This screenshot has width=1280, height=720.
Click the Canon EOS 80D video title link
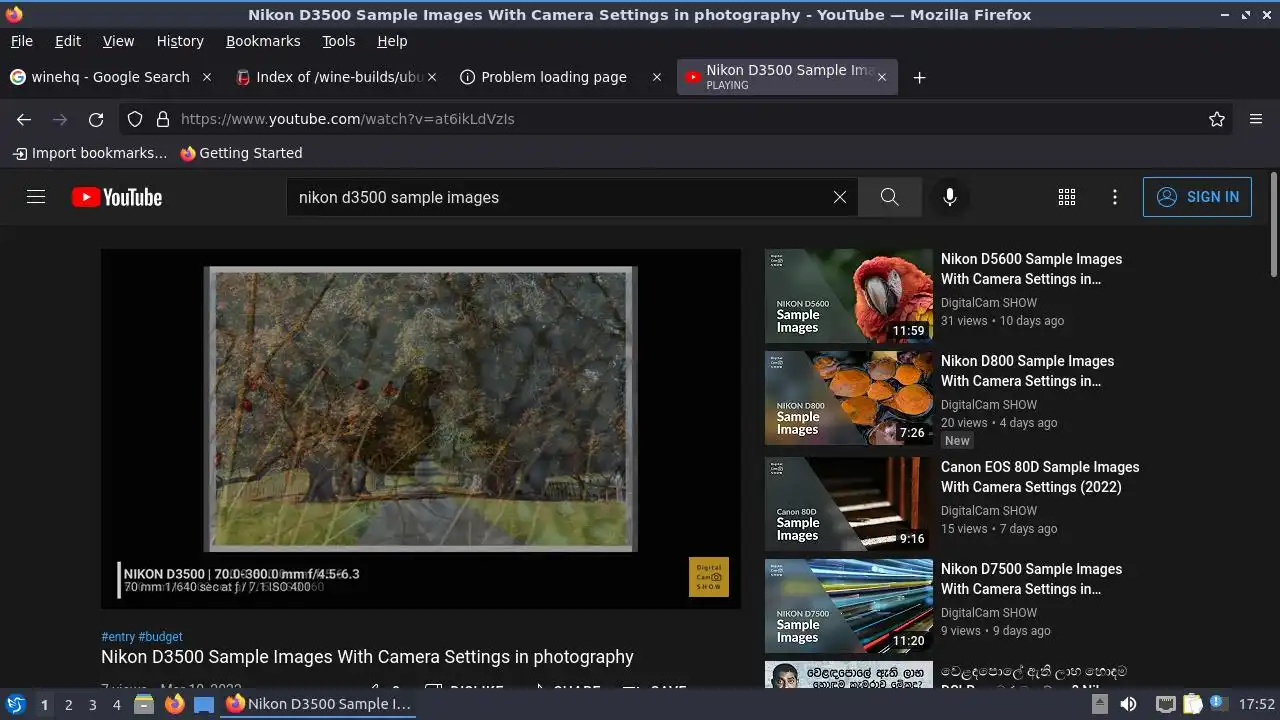pyautogui.click(x=1040, y=477)
